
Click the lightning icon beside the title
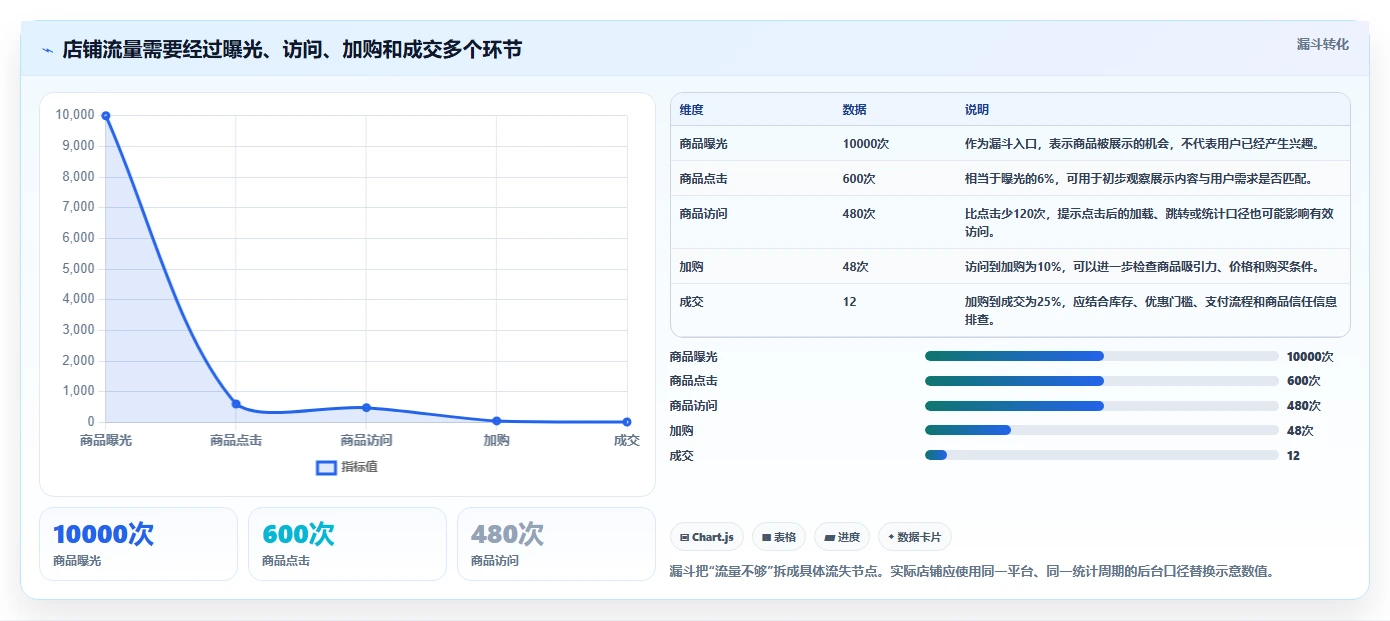(x=47, y=50)
